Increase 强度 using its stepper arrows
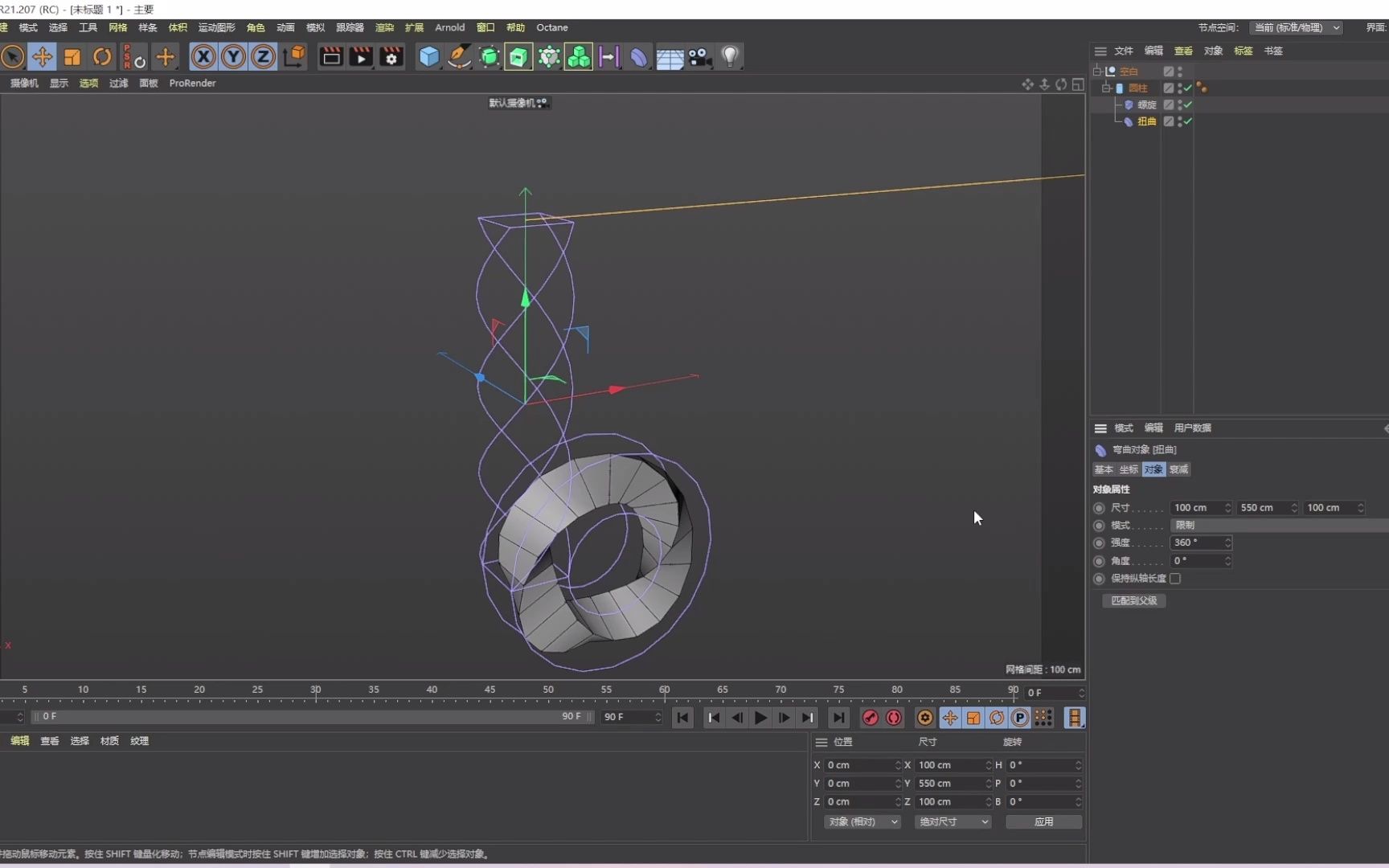This screenshot has width=1389, height=868. tap(1228, 540)
